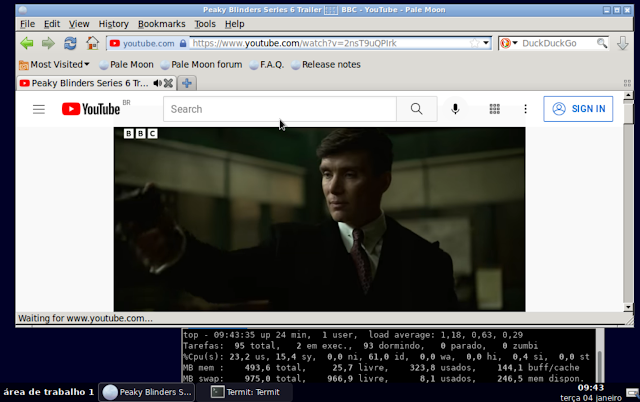Click the video player to pause

point(320,220)
